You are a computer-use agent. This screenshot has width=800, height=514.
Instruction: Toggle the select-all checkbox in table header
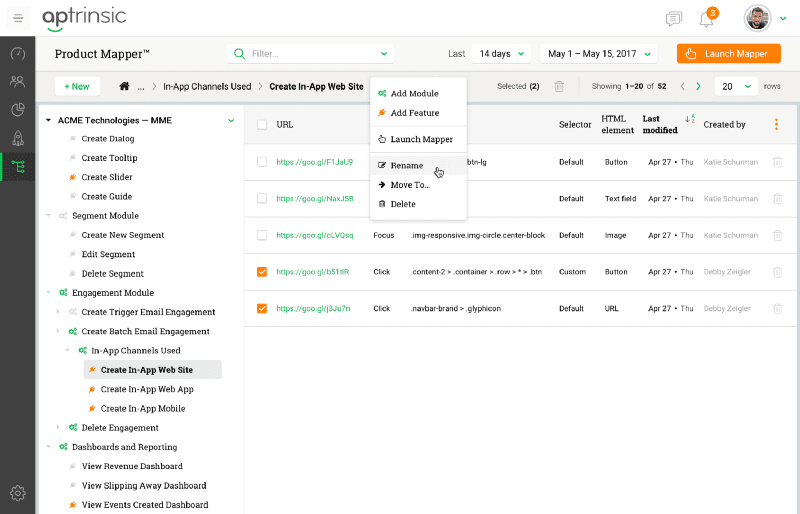click(262, 125)
